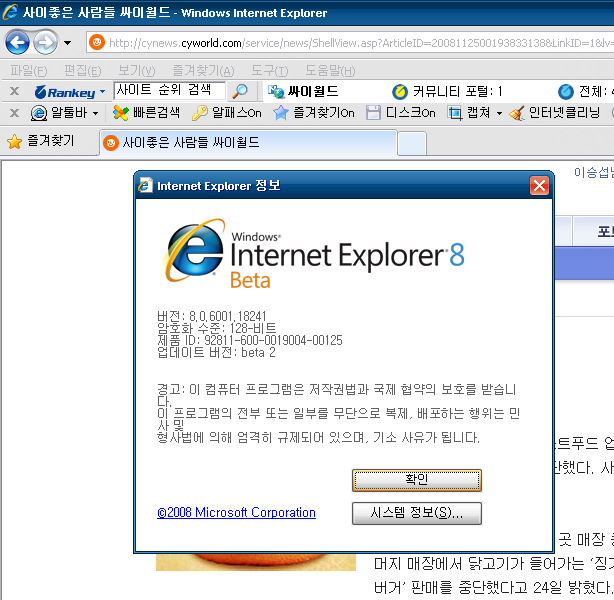
Task: Click the 싸이월드 site icon in Rankey bar
Action: (x=276, y=92)
